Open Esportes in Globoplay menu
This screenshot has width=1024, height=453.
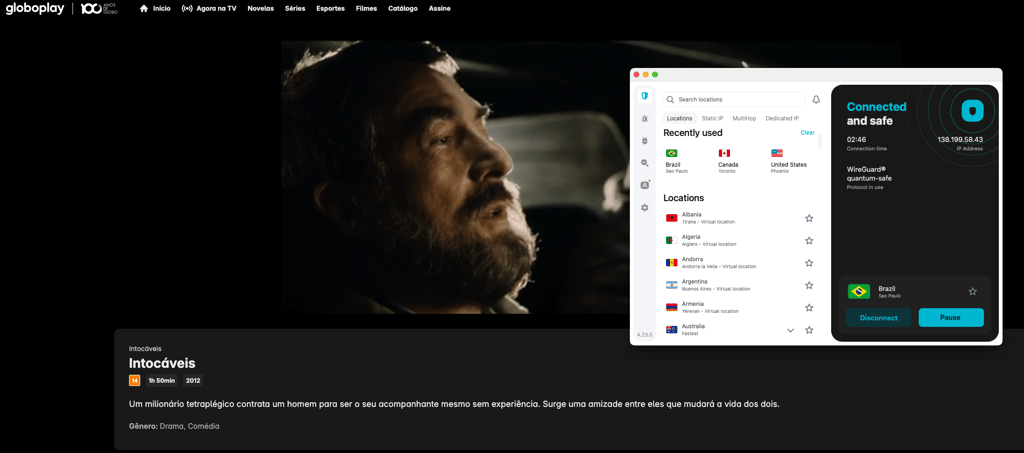(x=330, y=9)
